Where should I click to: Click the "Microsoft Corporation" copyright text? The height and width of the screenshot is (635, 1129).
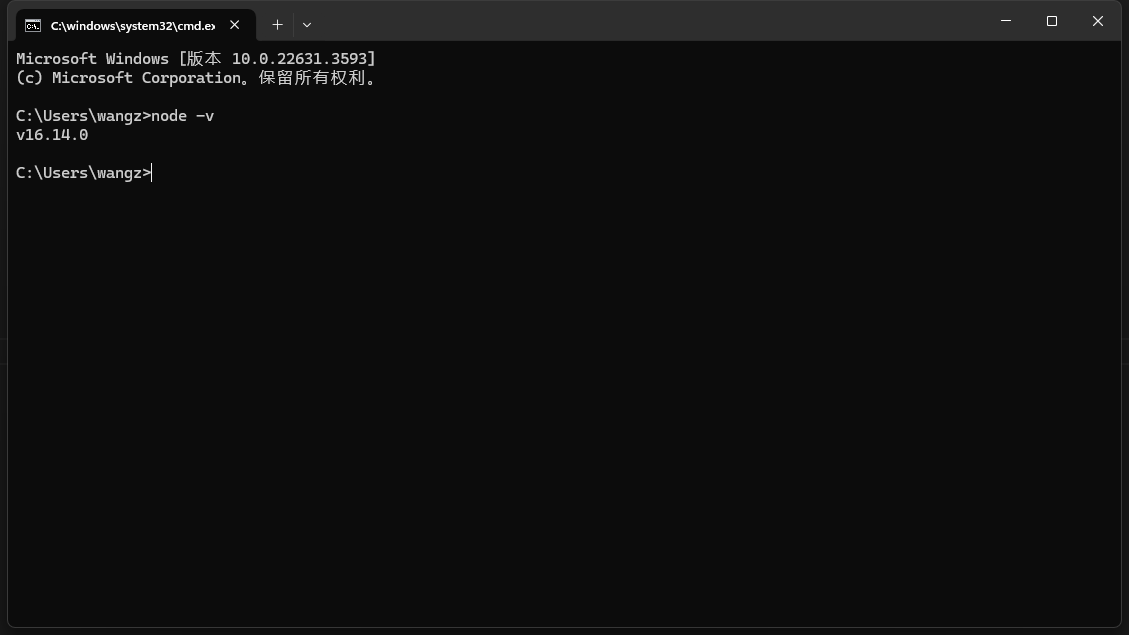click(x=146, y=78)
